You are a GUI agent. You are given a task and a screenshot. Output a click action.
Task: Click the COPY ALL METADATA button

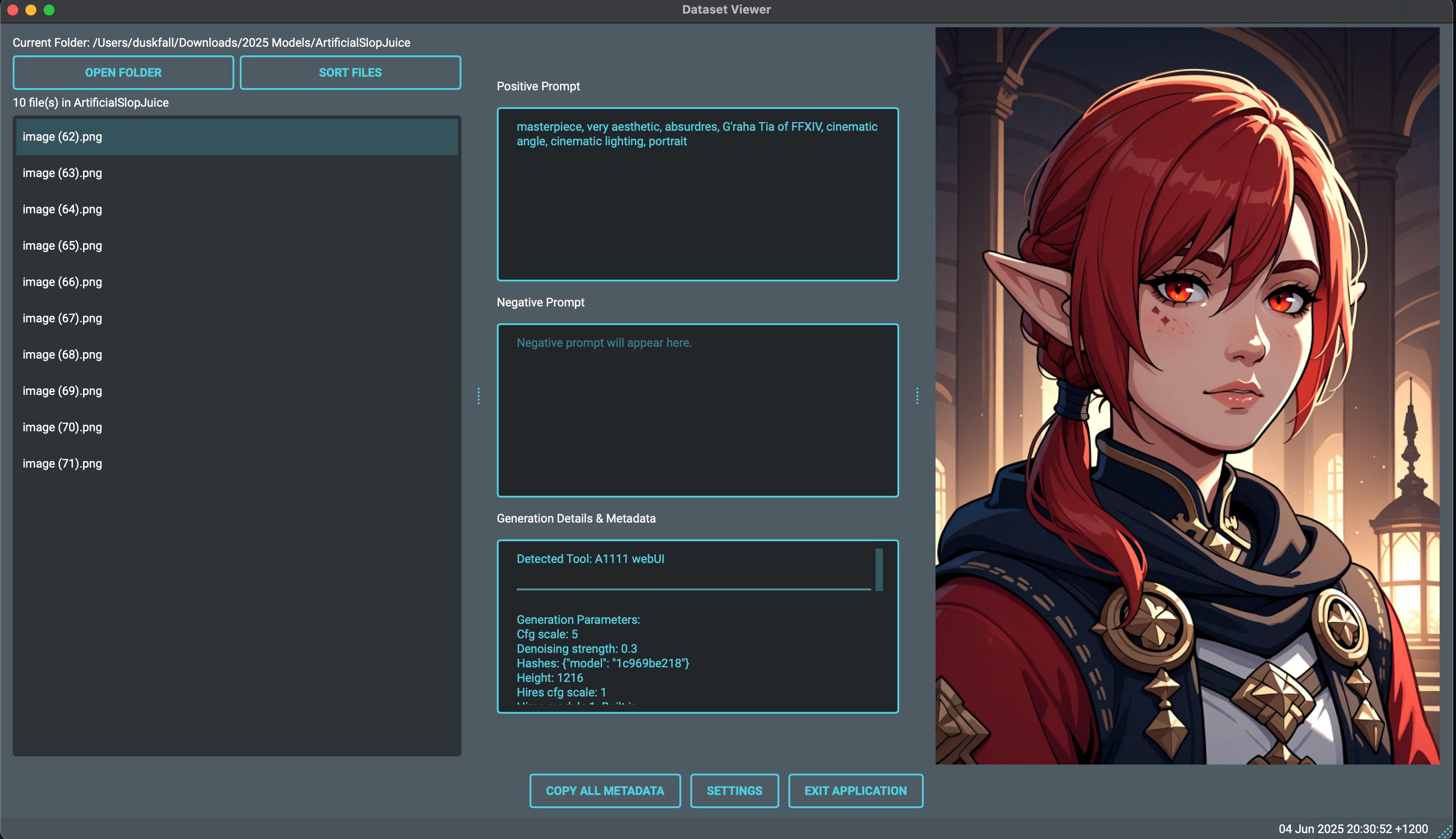pyautogui.click(x=604, y=790)
